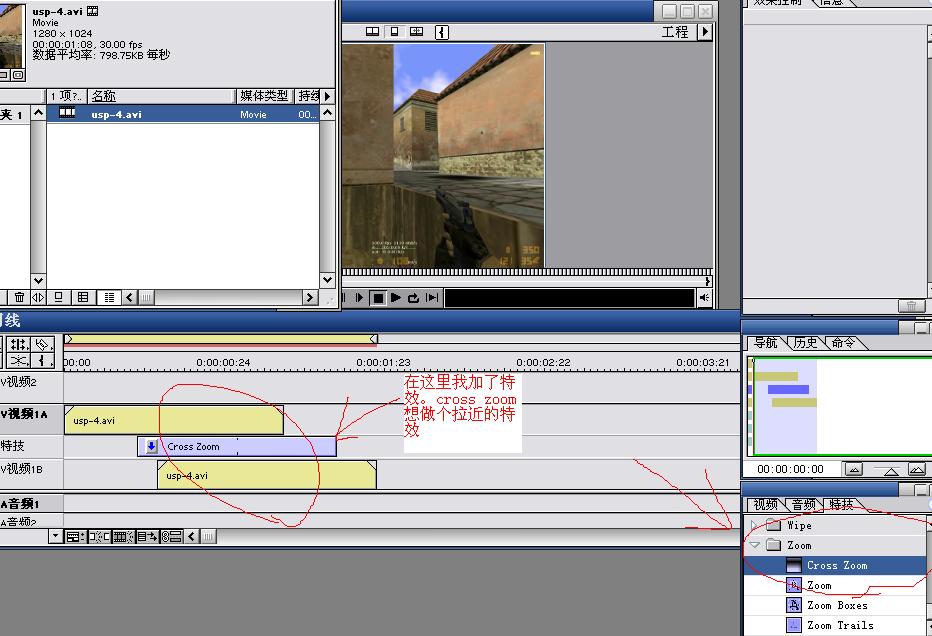Select the cross fade tool in timeline
This screenshot has height=636, width=932.
pos(19,360)
